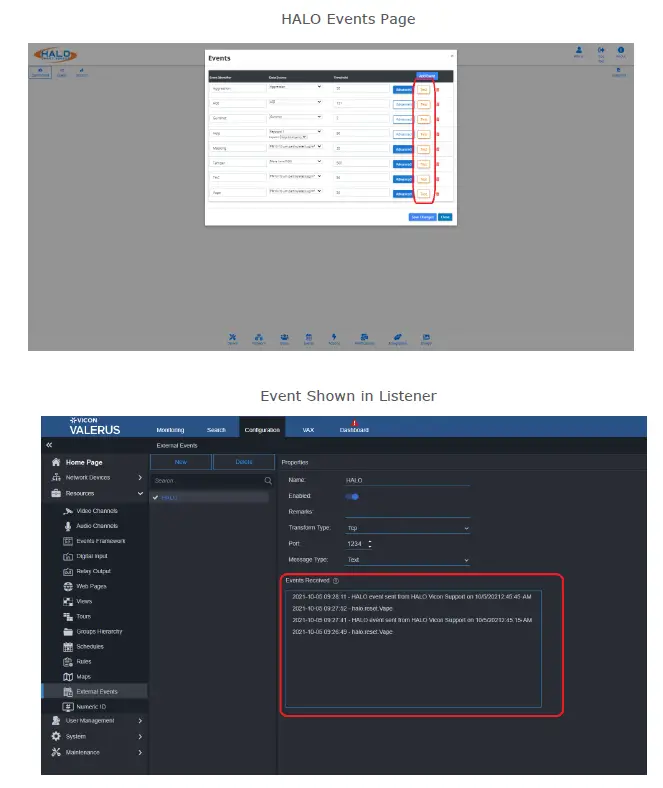Click Advanced button in Masking row
This screenshot has width=663, height=788.
403,150
